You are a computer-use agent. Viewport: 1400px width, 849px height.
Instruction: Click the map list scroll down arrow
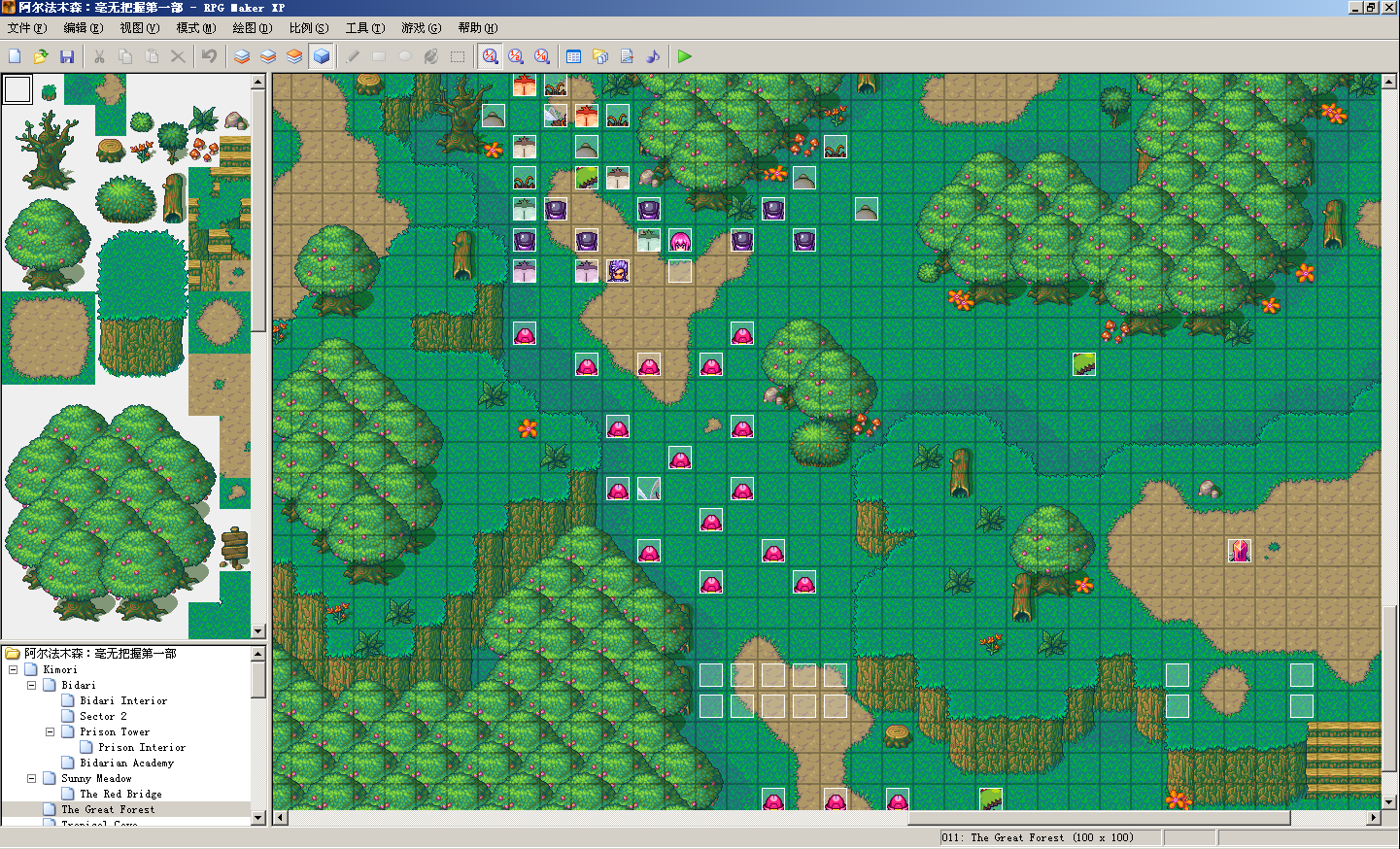pos(258,818)
